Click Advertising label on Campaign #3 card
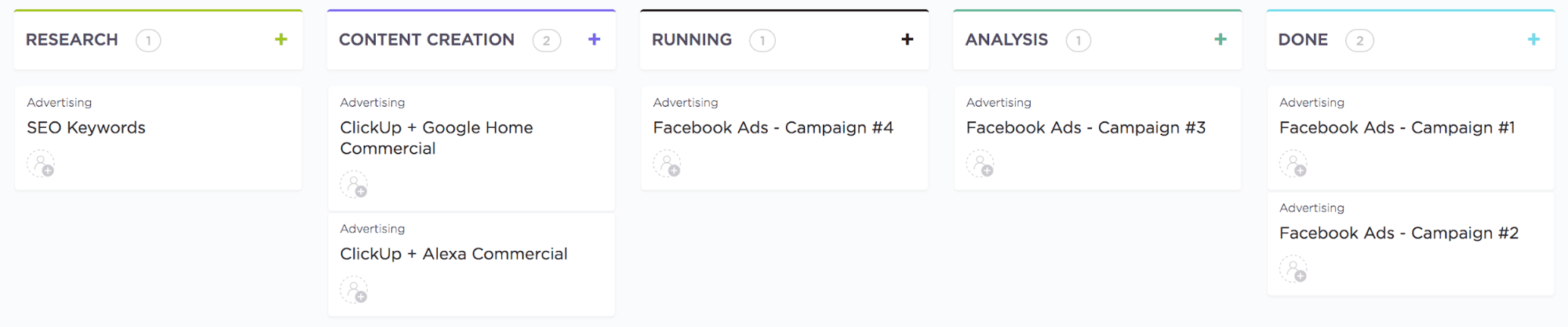The height and width of the screenshot is (327, 1568). (x=999, y=103)
